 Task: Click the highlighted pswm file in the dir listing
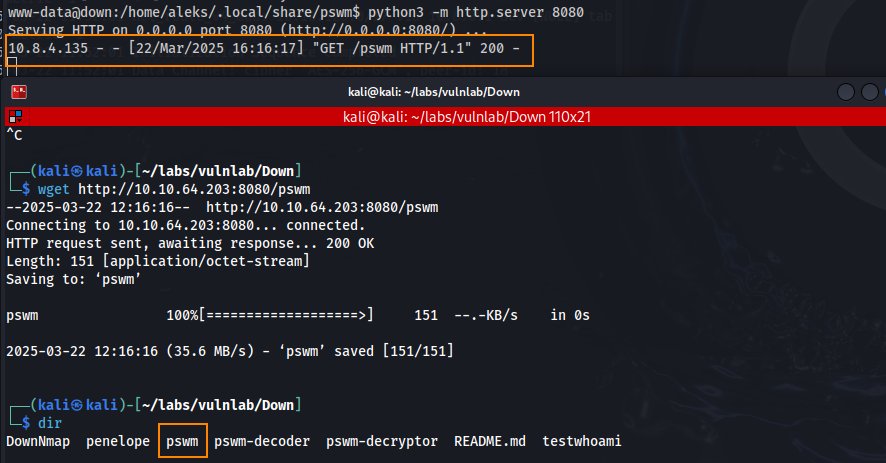point(182,441)
